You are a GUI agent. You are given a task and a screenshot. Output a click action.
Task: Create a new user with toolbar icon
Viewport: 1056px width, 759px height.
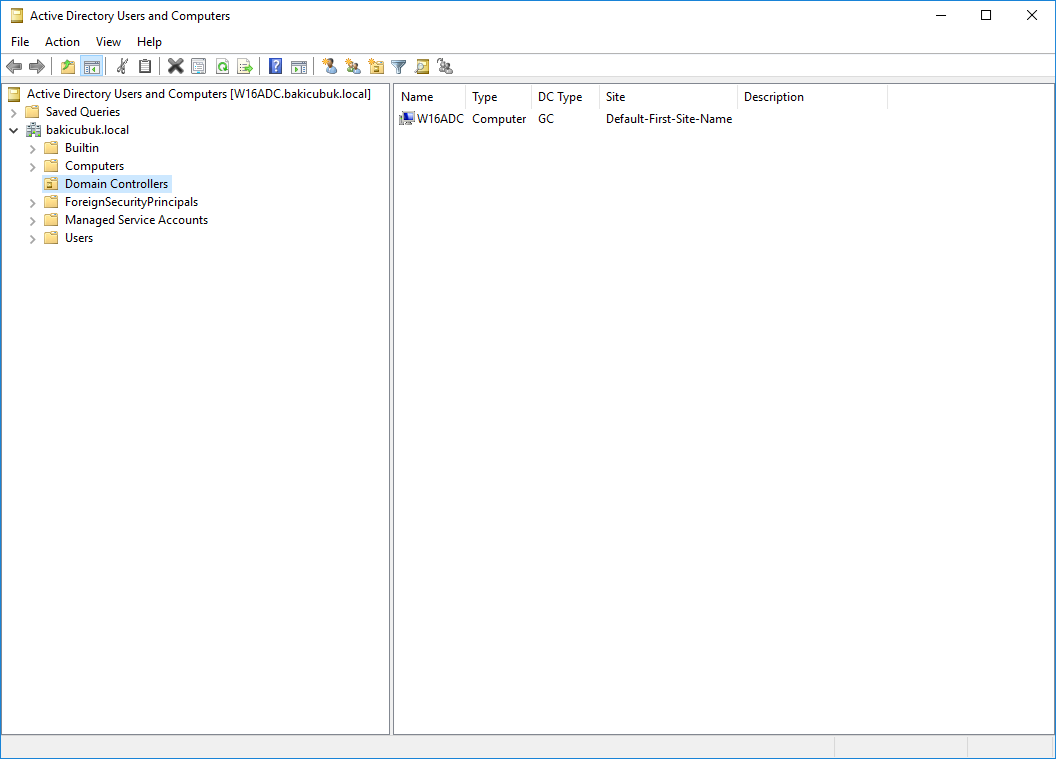(x=329, y=66)
